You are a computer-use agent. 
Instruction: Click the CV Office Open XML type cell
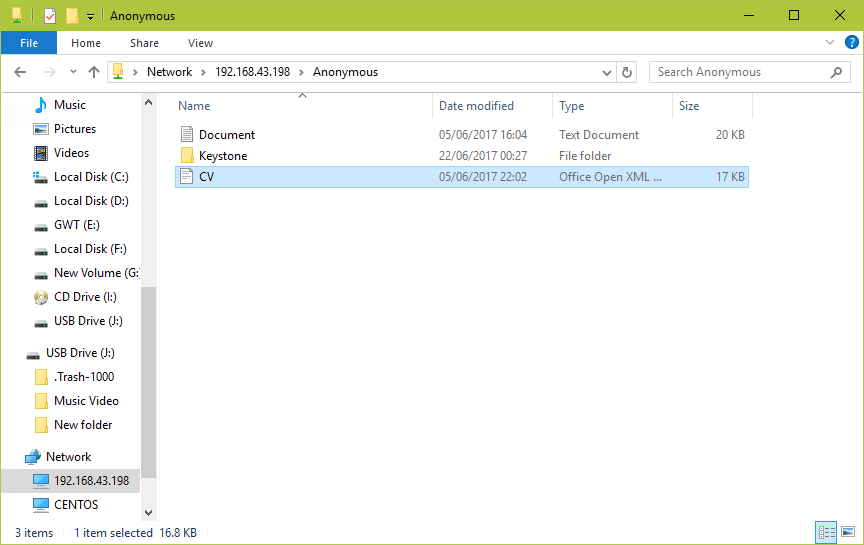611,177
